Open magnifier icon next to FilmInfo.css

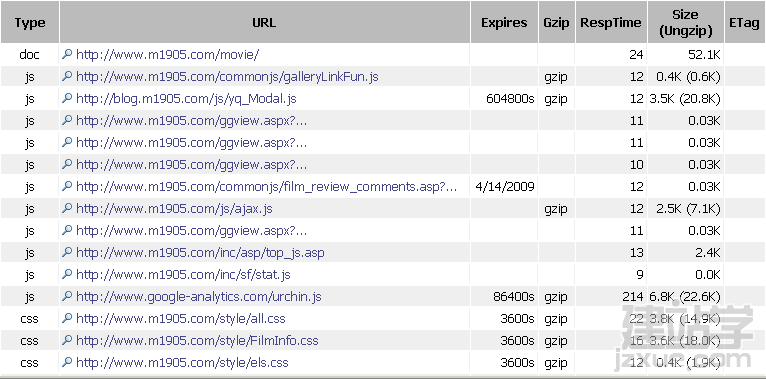67,340
